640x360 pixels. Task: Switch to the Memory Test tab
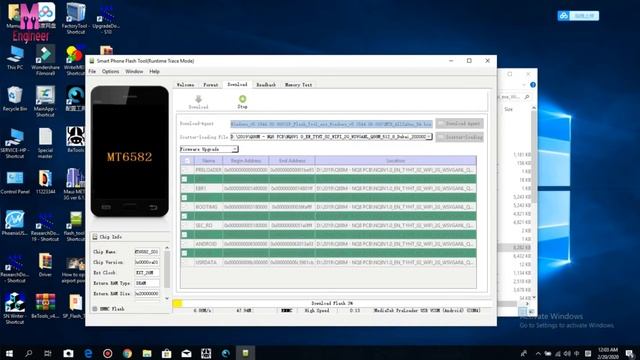[298, 85]
